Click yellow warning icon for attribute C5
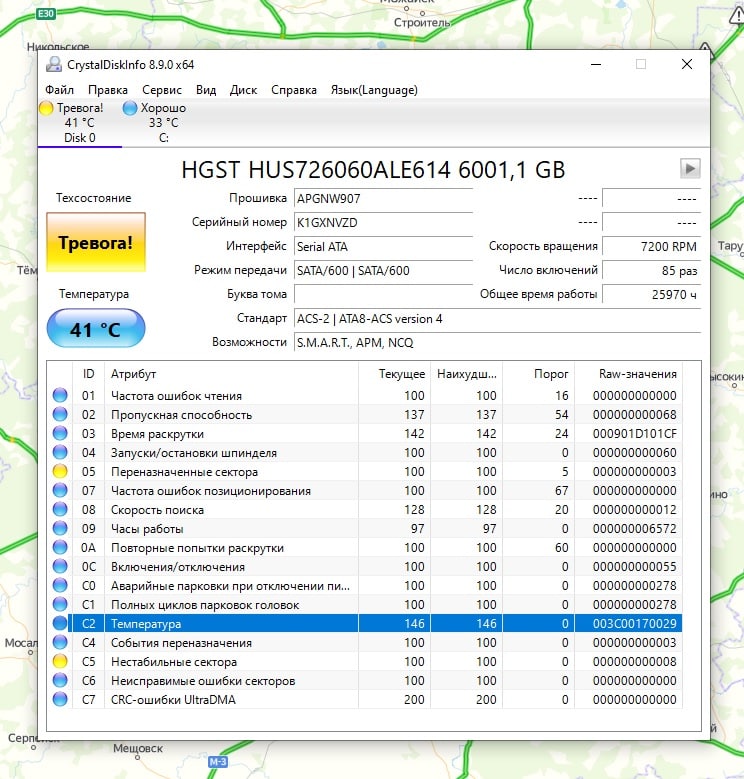 60,662
